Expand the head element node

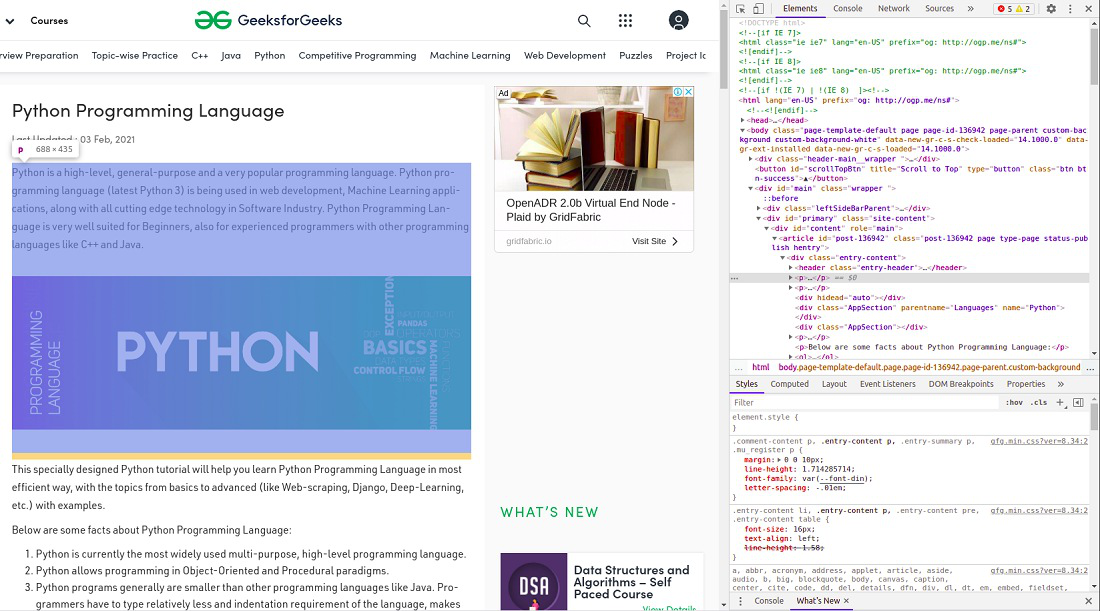click(743, 121)
